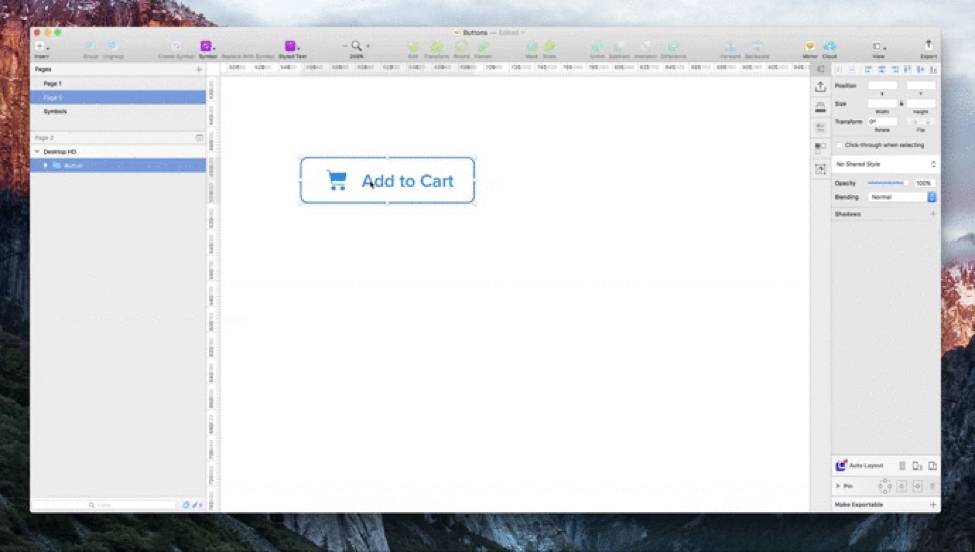The image size is (975, 552).
Task: Add a new page with plus icon
Action: click(199, 70)
